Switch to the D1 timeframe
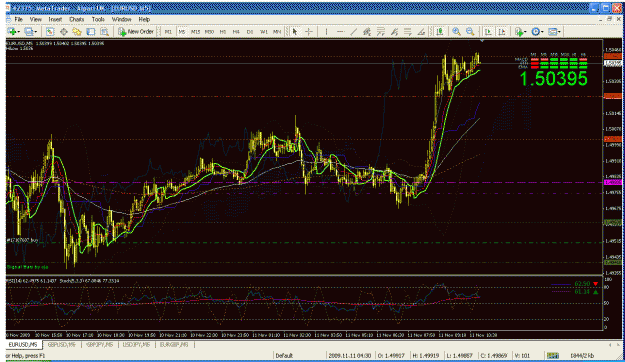625x362 pixels. [x=250, y=31]
